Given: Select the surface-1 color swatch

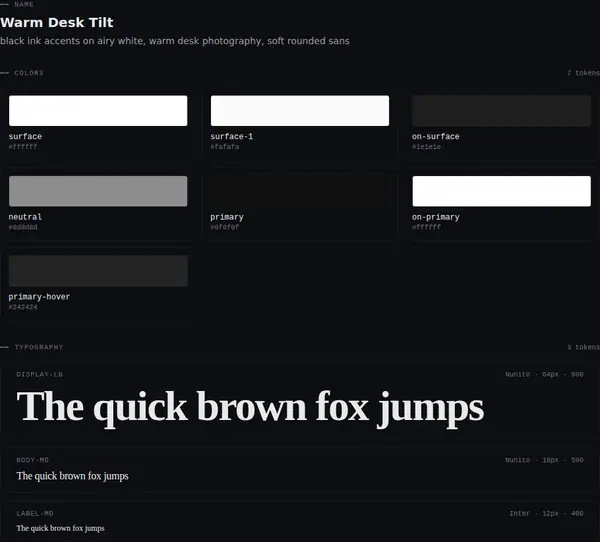Looking at the screenshot, I should click(300, 111).
